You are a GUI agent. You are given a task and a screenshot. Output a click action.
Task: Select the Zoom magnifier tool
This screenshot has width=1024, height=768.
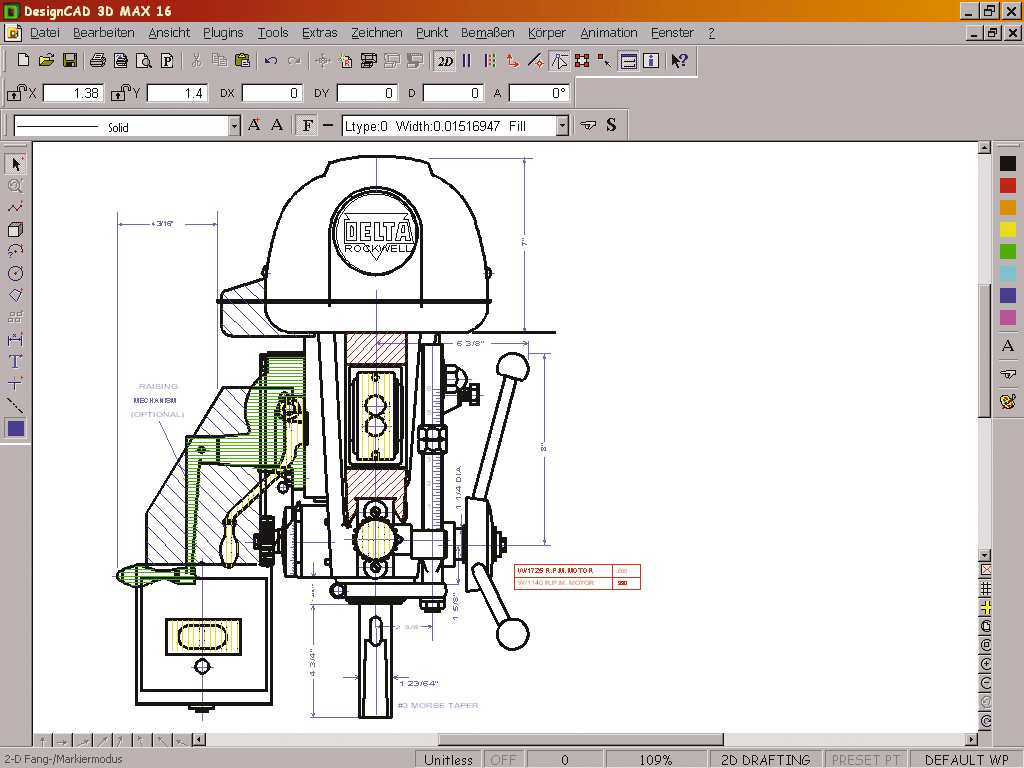(14, 185)
